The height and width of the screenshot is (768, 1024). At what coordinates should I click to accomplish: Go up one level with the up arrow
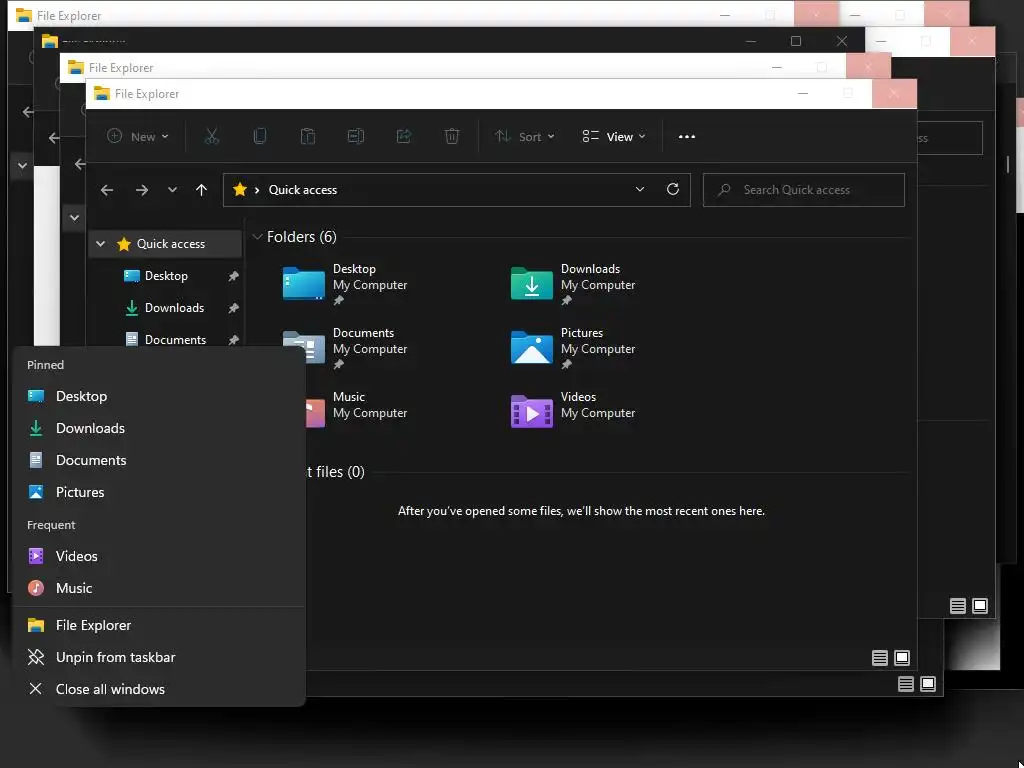coord(201,190)
